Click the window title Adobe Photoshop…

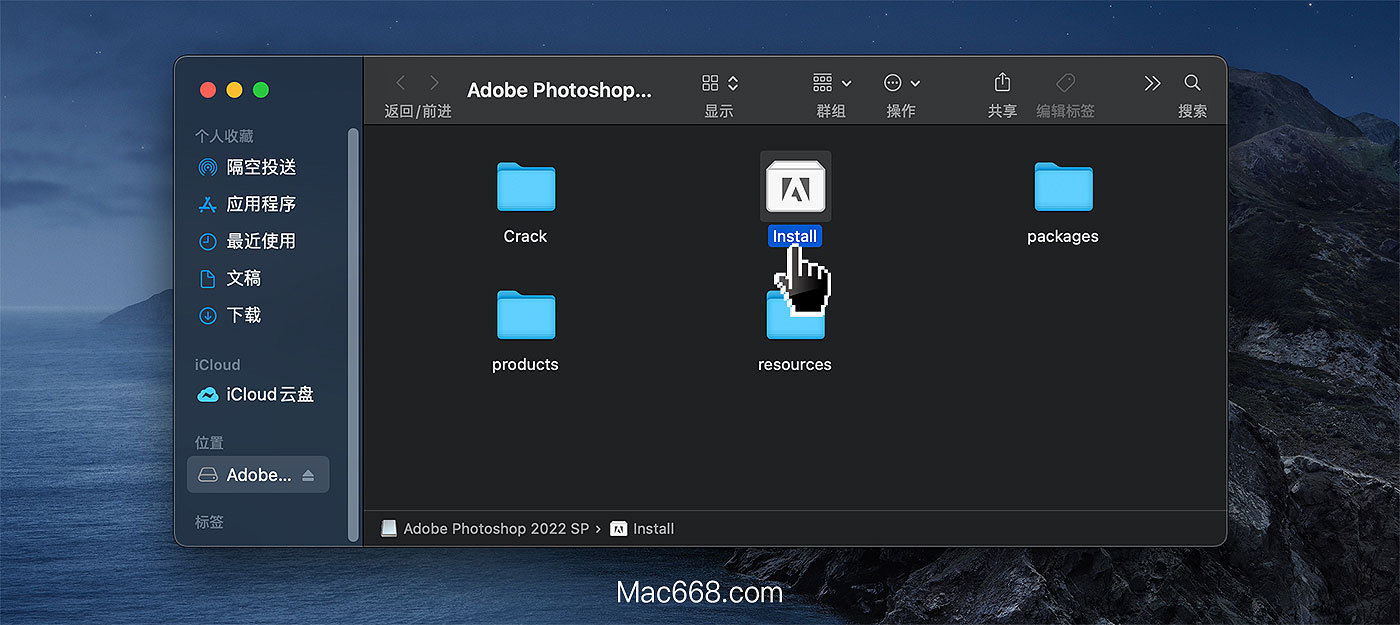point(560,91)
